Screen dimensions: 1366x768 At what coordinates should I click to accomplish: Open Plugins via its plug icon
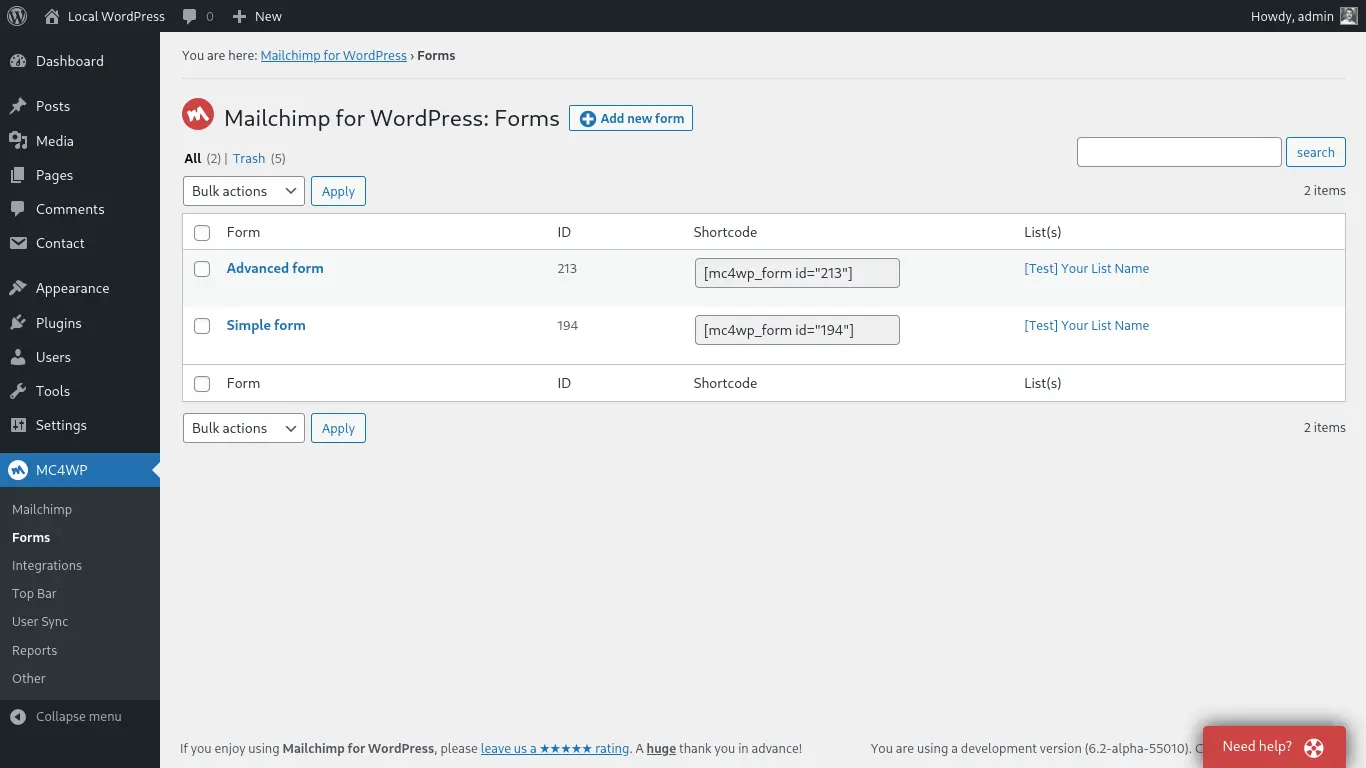[18, 323]
